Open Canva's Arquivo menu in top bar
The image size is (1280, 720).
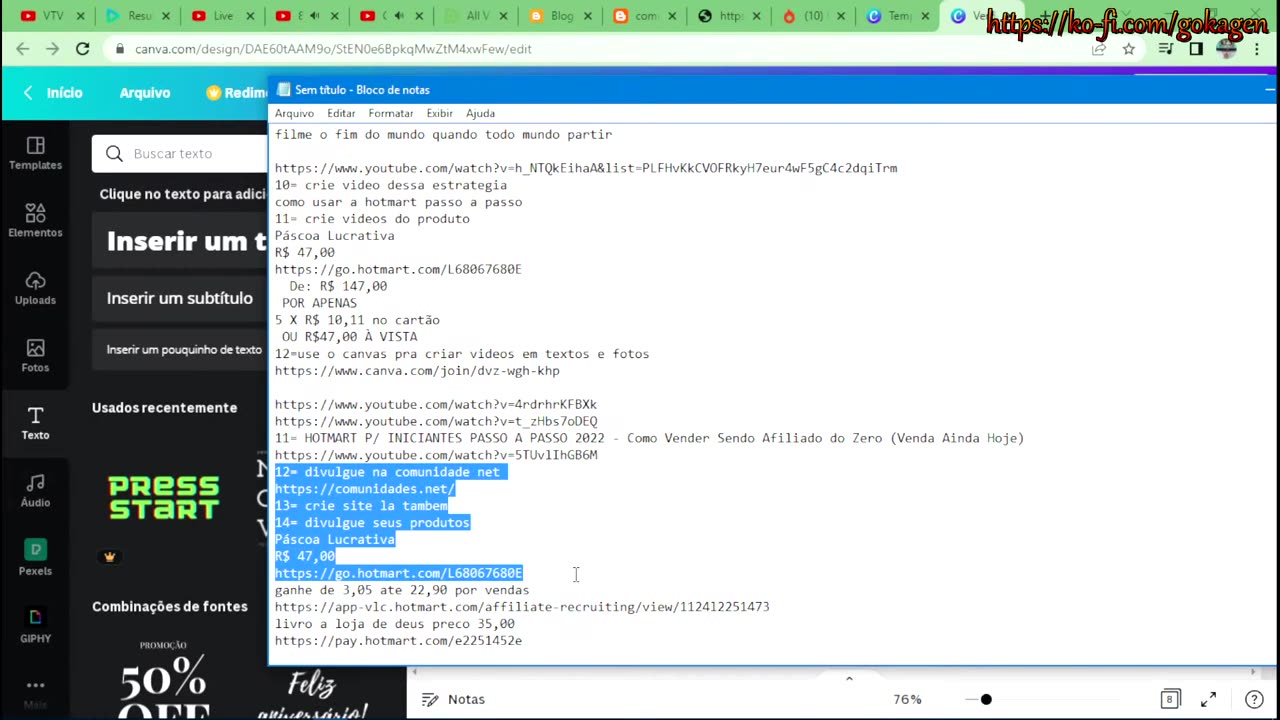145,92
